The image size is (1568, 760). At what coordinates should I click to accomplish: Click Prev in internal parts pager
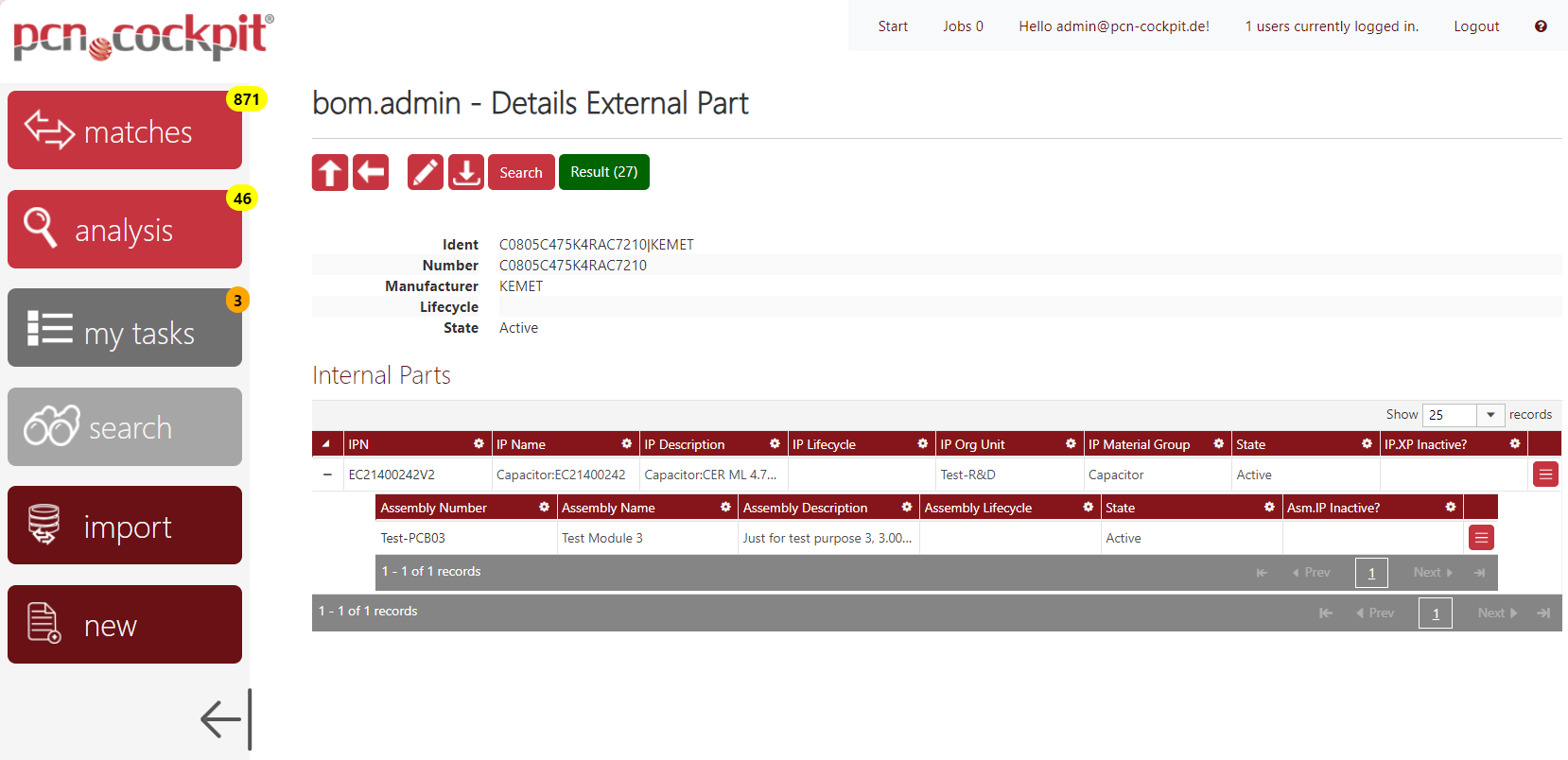(1376, 613)
